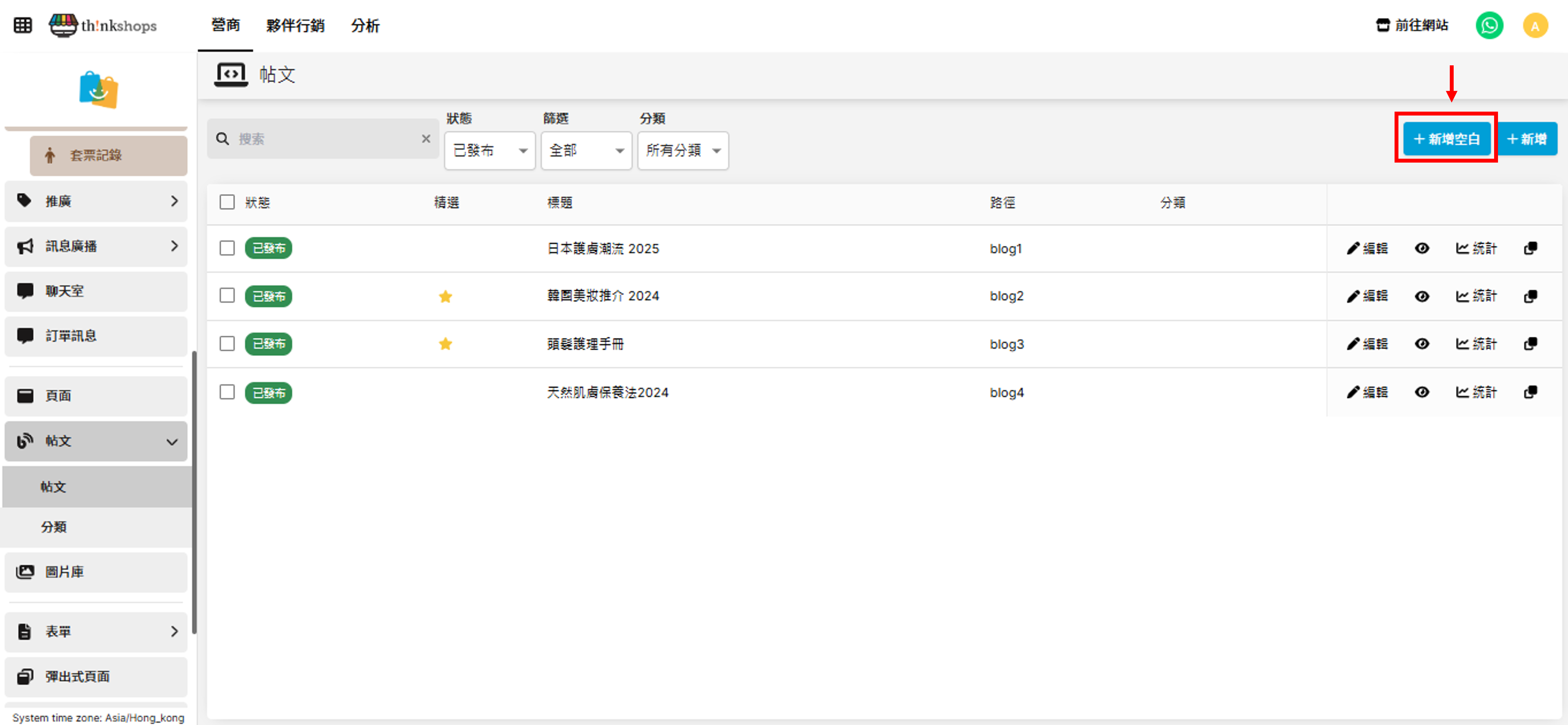Check the box for 日本護膚潮流 2025

click(227, 249)
